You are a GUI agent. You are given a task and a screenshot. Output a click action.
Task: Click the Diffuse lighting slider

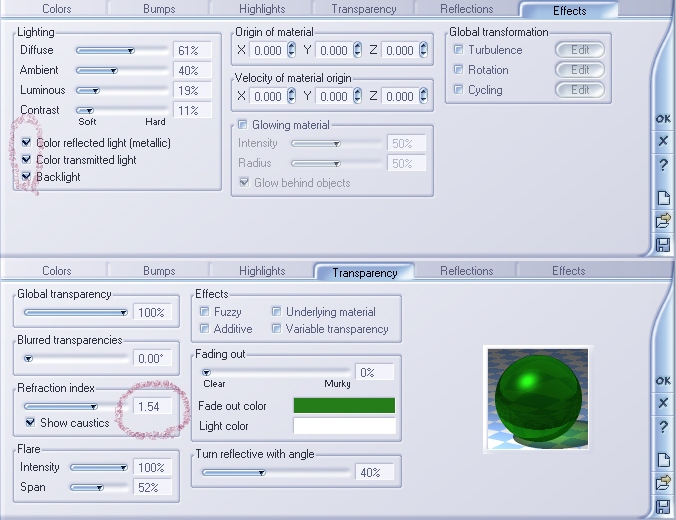122,50
